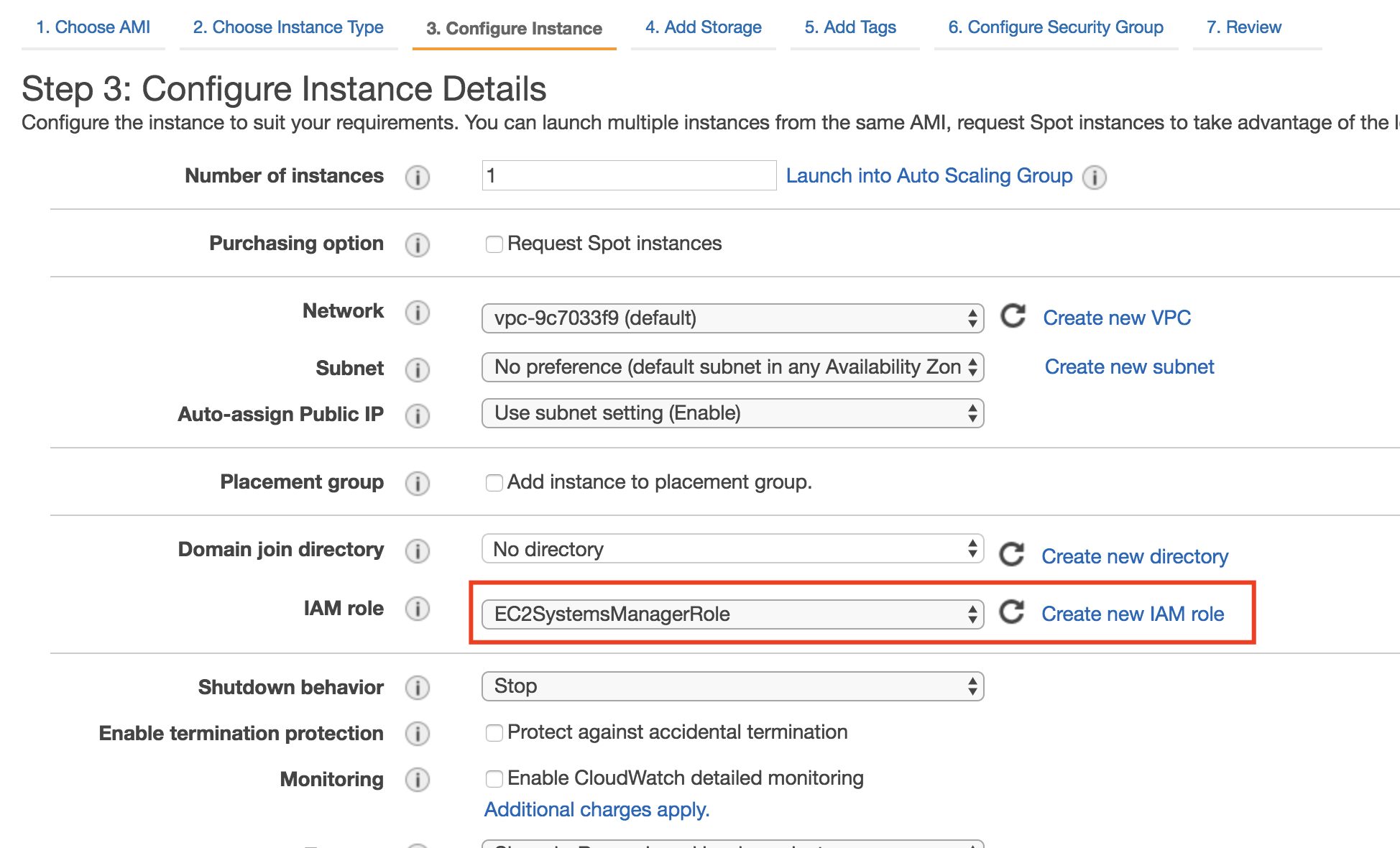Viewport: 1400px width, 848px height.
Task: Click info icon beside Shutdown behavior
Action: 418,688
